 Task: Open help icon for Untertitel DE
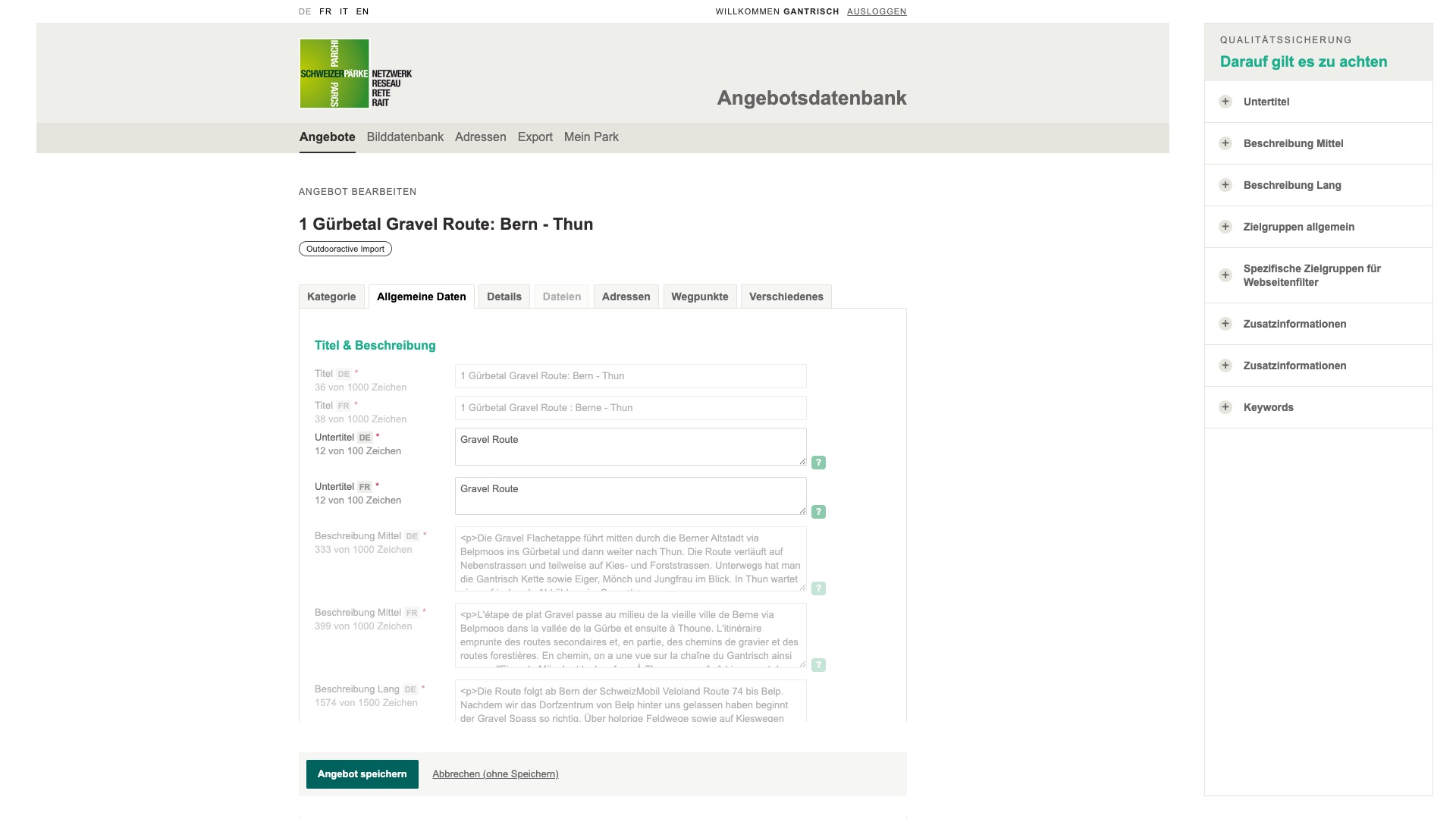(818, 463)
